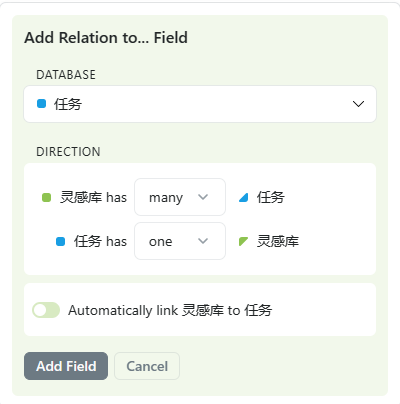Viewport: 400px width, 404px height.
Task: Toggle Automatically link 灵感库 to 任务 switch
Action: coord(46,310)
